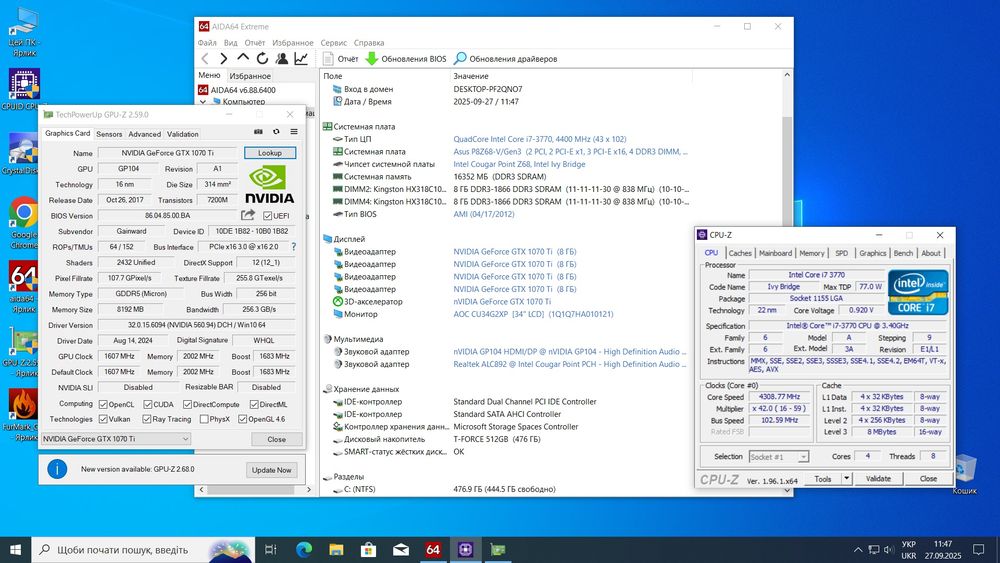1000x563 pixels.
Task: Switch to Mainboard tab in CPU-Z
Action: pyautogui.click(x=775, y=253)
